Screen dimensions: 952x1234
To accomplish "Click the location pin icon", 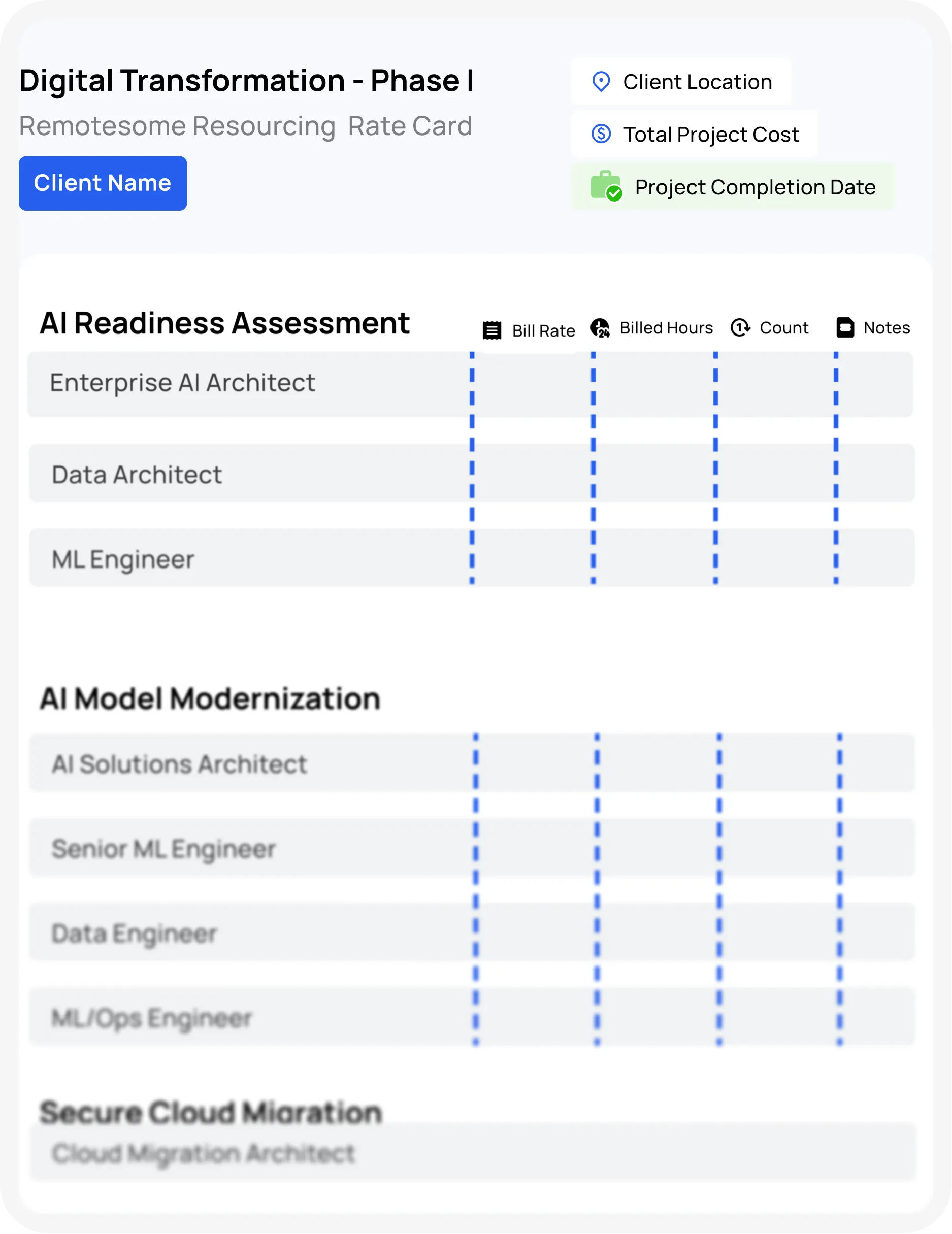I will pos(601,82).
